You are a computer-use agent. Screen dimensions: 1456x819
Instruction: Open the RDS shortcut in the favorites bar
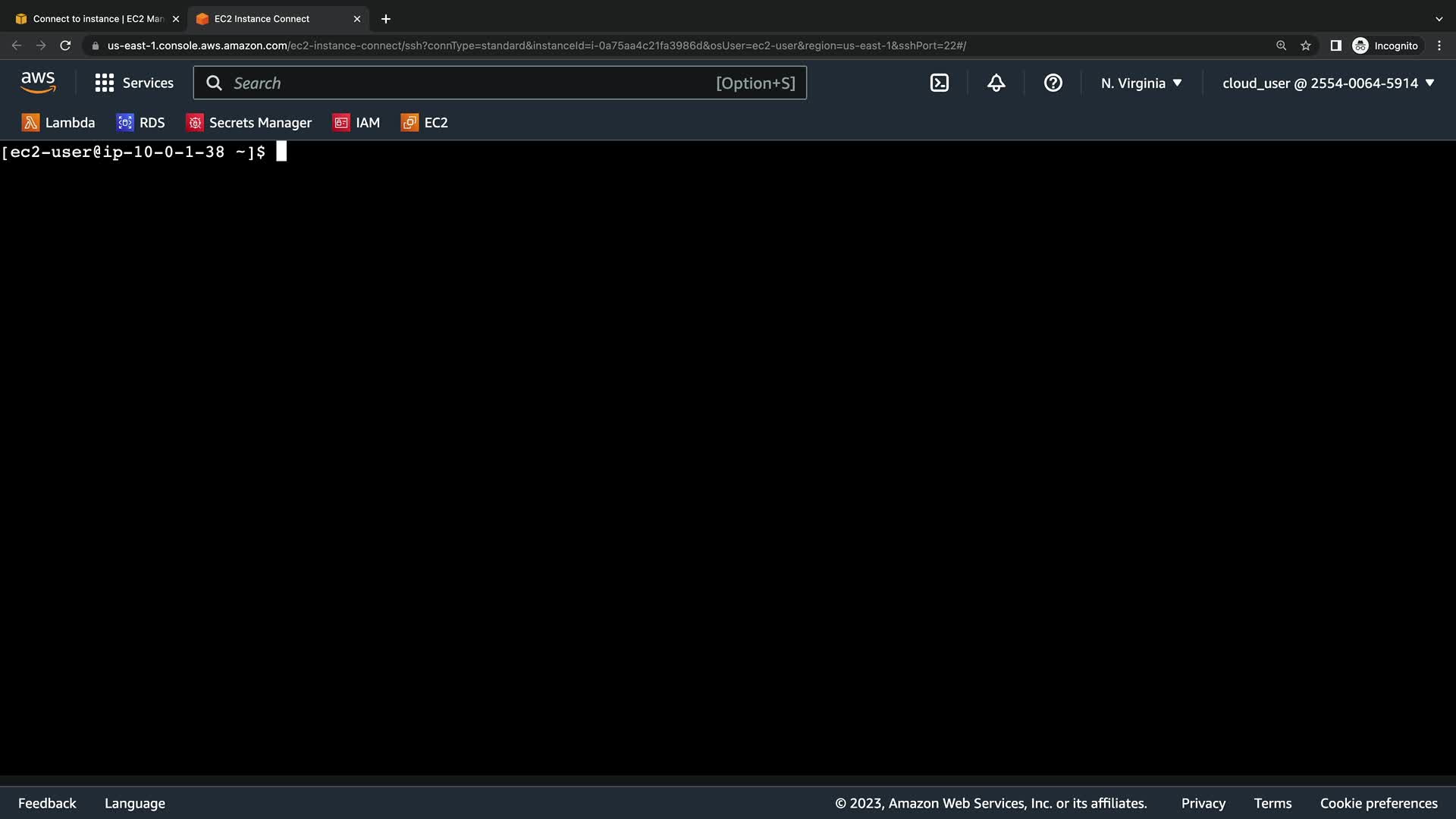point(140,123)
